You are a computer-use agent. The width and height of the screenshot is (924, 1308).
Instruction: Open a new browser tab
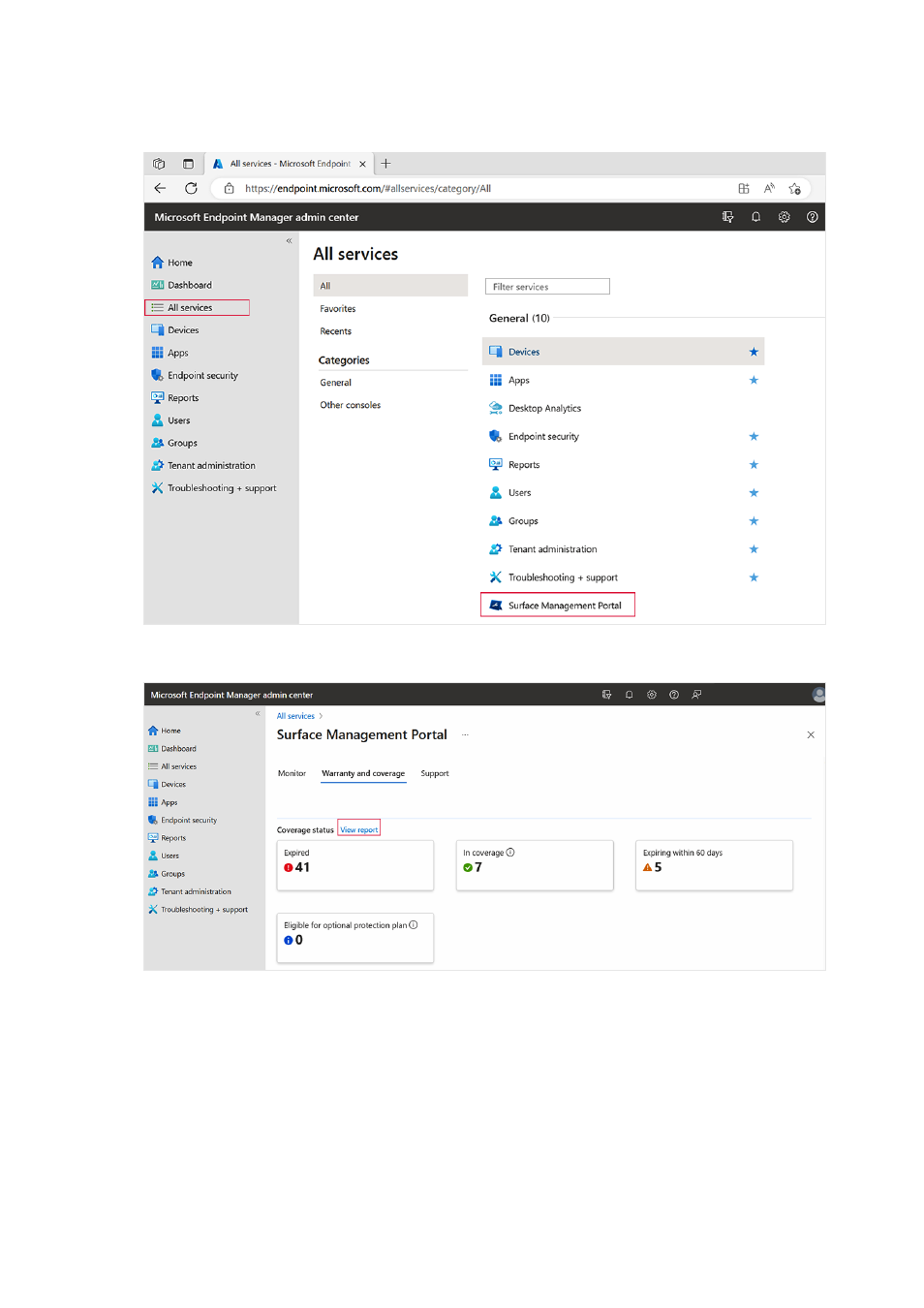[x=385, y=164]
